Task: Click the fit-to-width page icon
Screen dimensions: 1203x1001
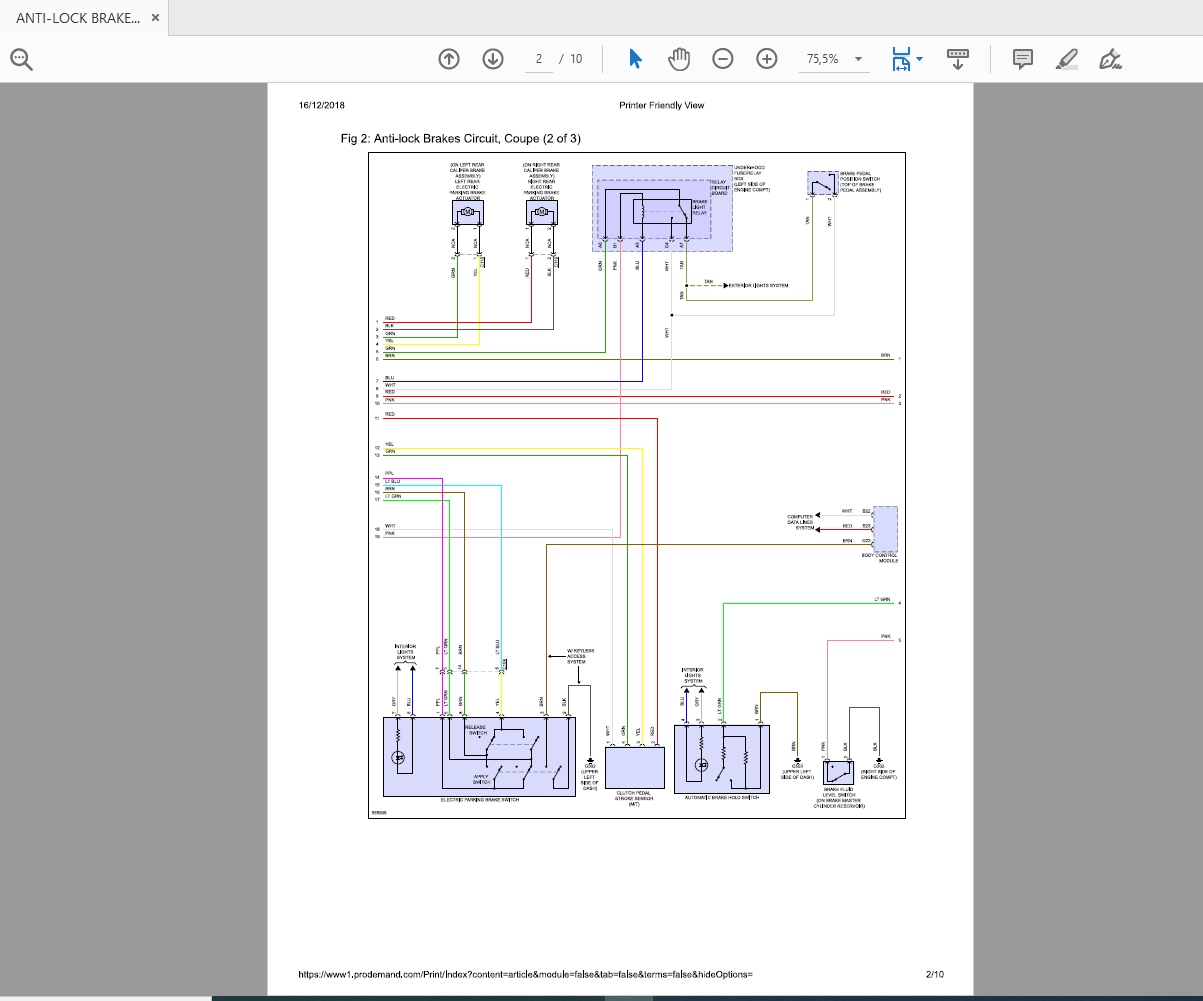Action: coord(901,59)
